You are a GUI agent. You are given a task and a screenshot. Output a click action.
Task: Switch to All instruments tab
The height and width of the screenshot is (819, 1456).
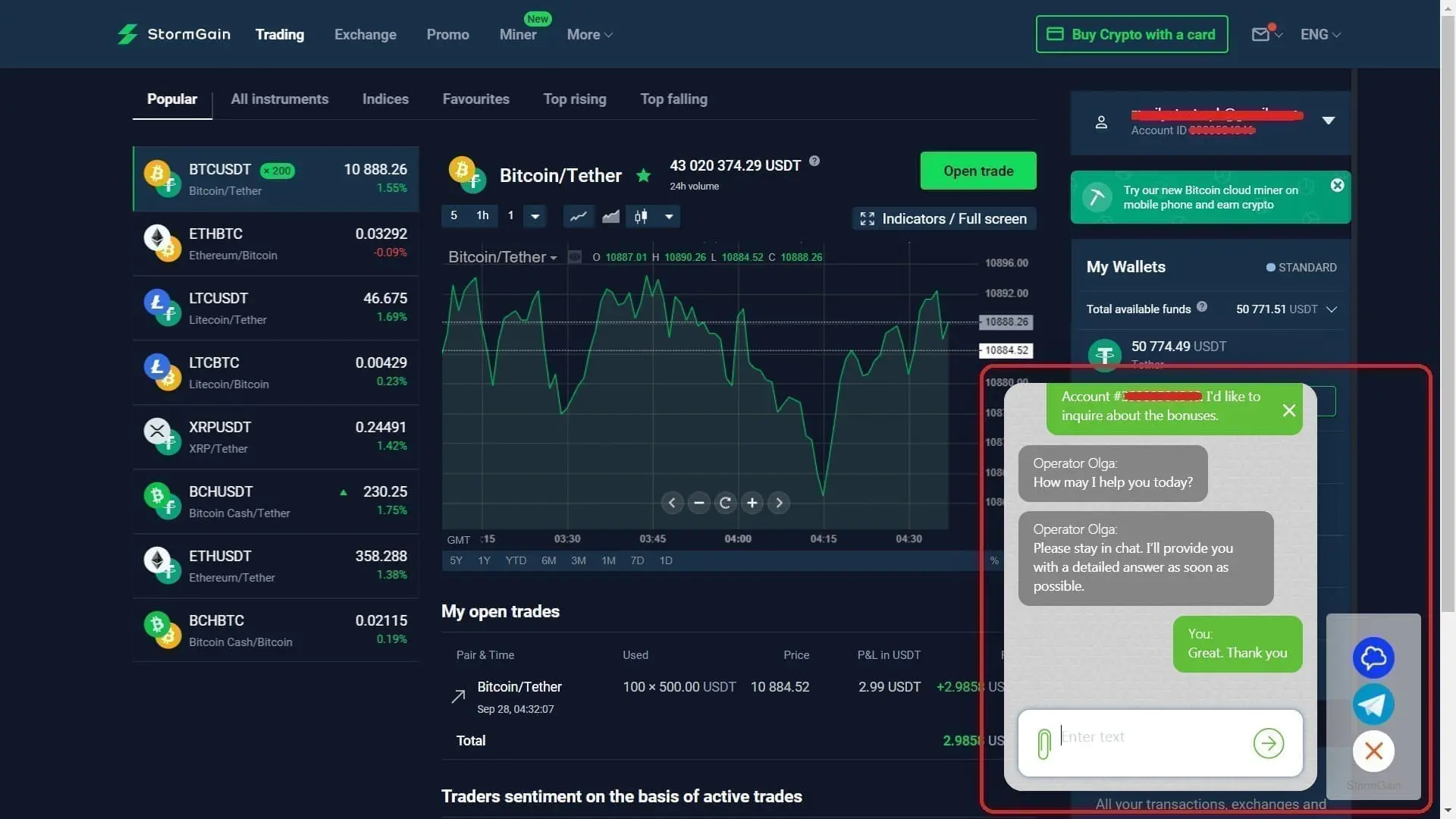coord(280,99)
